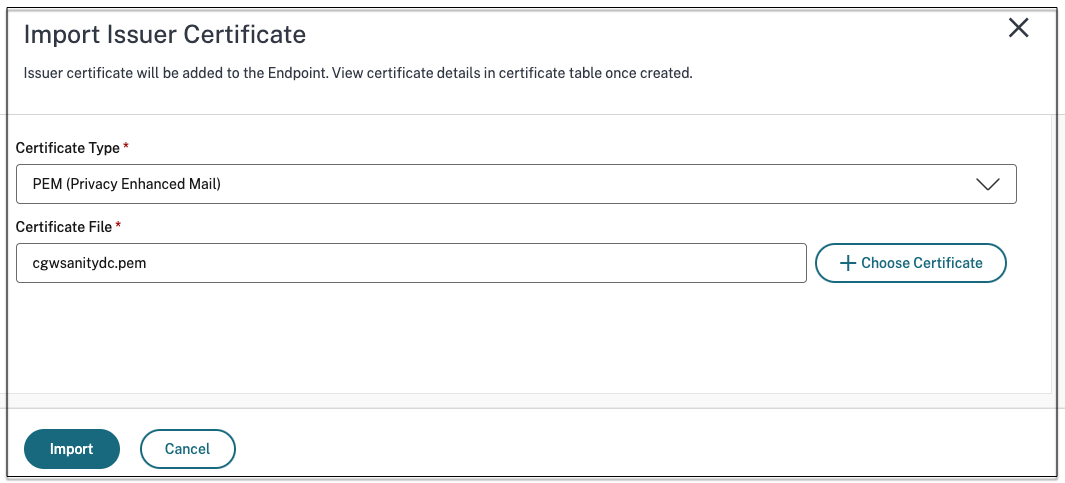Click the words certificate table in description
Screen dimensions: 1065x483
[x=532, y=73]
